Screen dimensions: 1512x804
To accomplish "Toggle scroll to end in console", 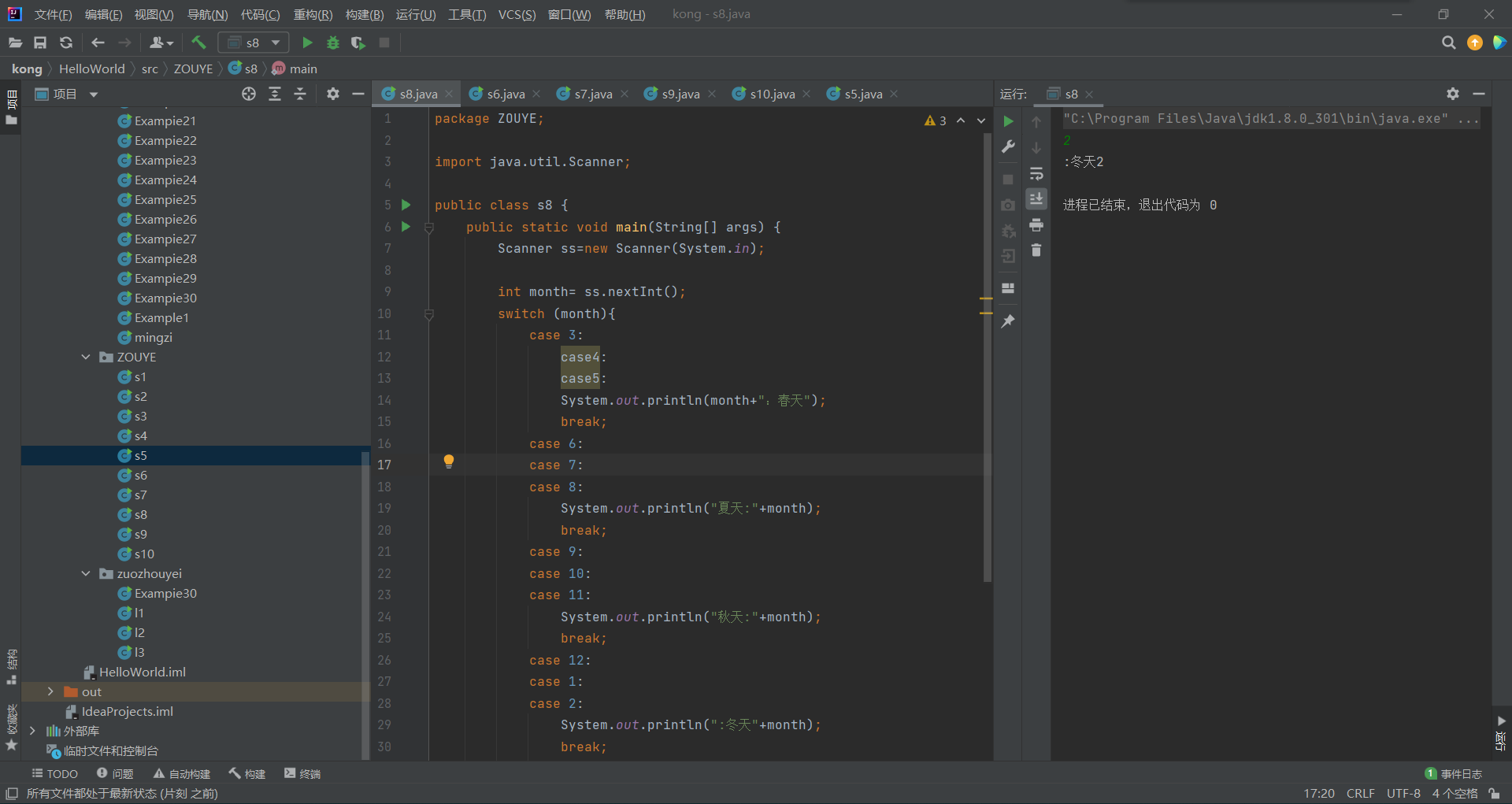I will click(1036, 198).
